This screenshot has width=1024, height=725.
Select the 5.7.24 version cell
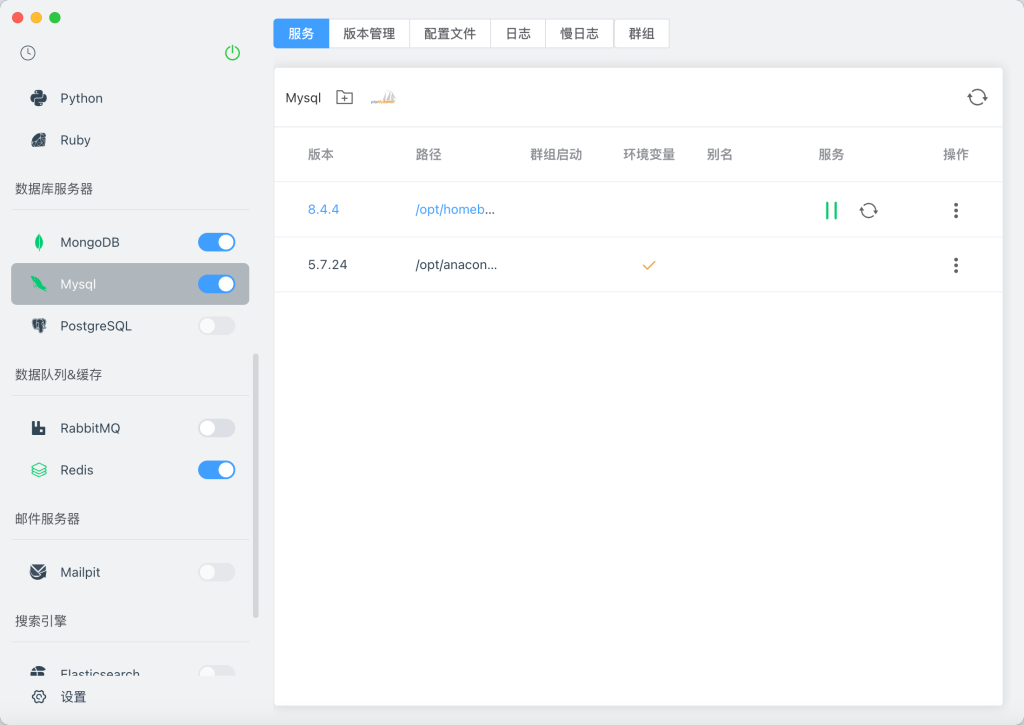click(x=327, y=265)
